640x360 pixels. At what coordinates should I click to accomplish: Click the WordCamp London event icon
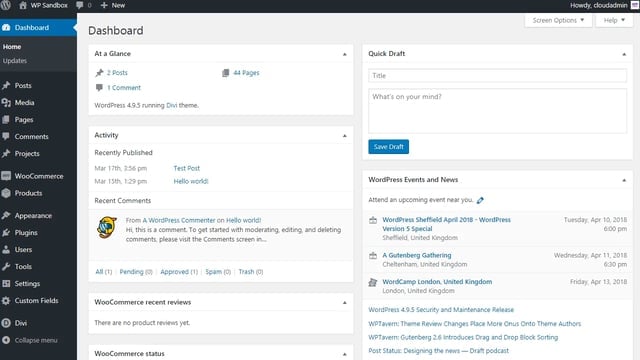point(373,282)
